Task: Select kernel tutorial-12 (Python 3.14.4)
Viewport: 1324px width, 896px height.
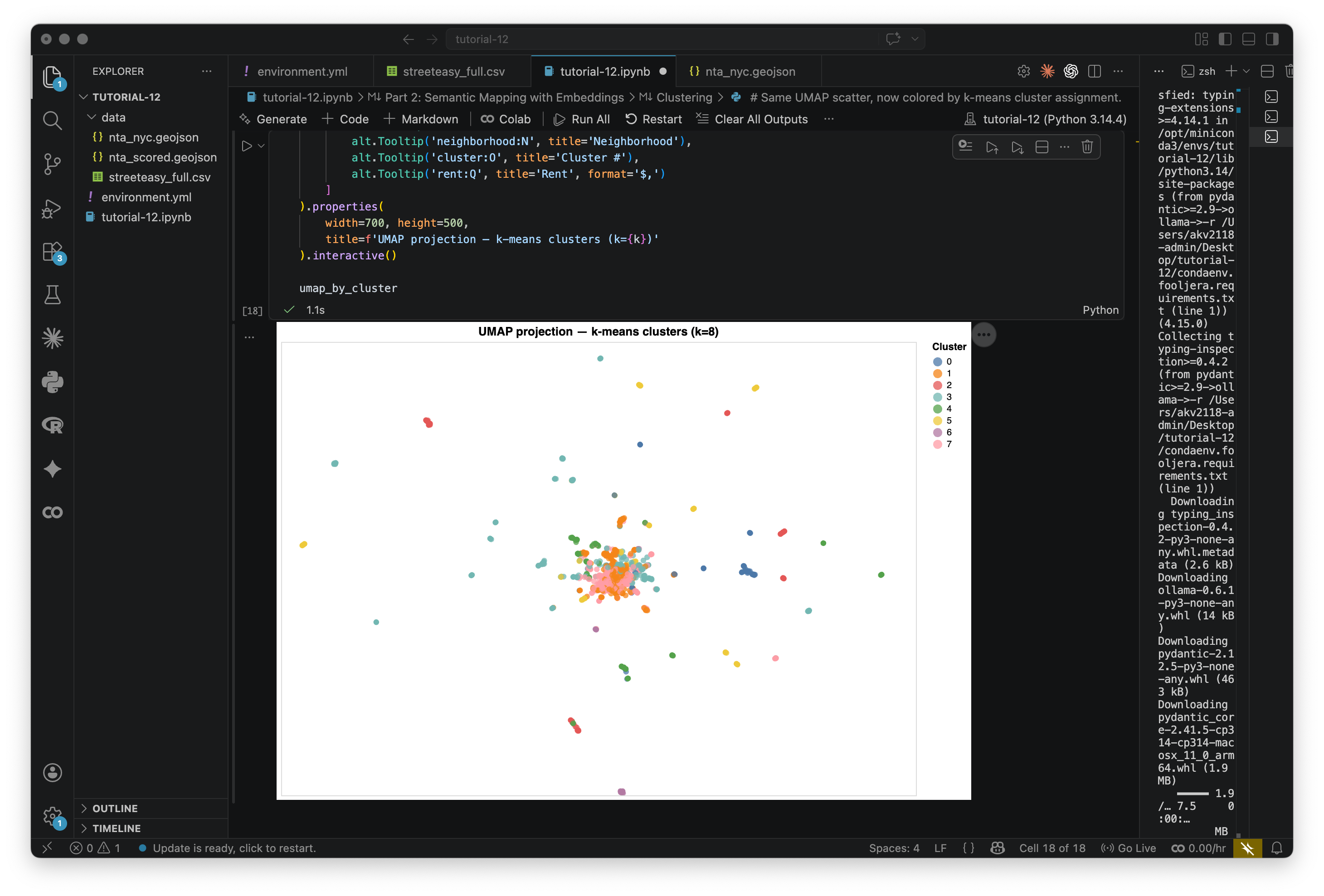Action: click(1045, 119)
